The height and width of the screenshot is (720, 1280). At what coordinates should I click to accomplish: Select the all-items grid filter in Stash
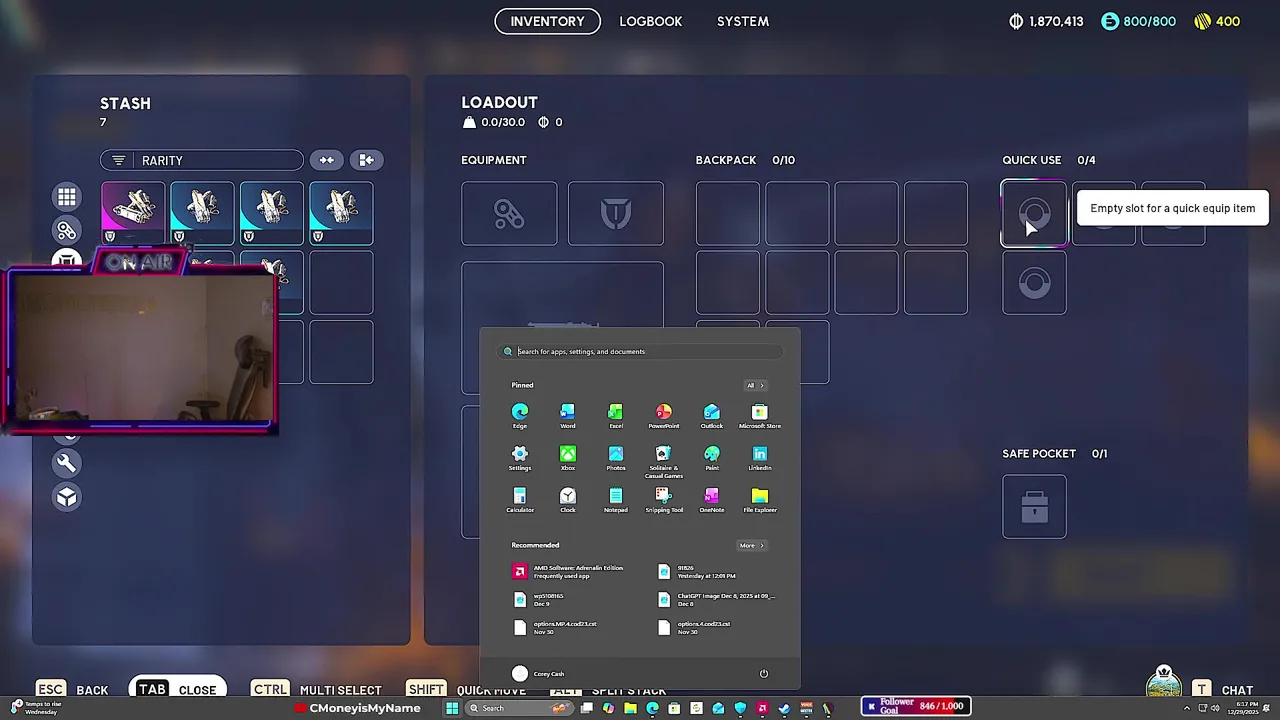[x=67, y=197]
